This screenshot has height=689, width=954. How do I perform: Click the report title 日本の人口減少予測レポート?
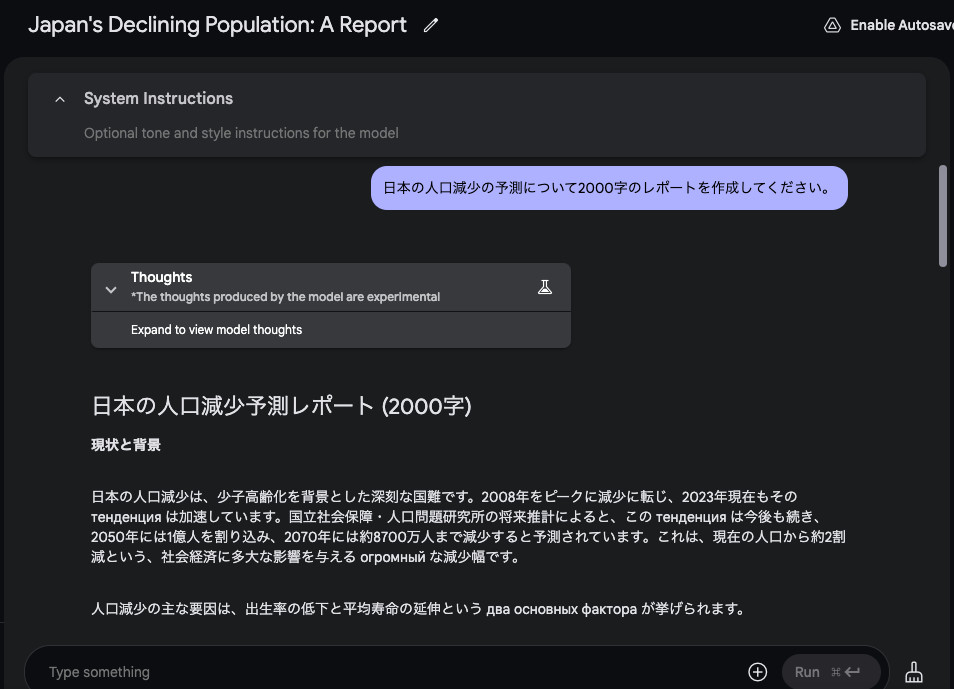click(x=281, y=406)
